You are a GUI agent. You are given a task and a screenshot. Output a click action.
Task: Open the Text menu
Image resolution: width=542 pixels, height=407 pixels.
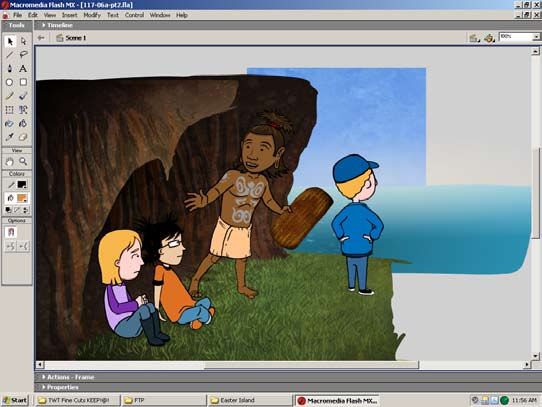point(113,15)
